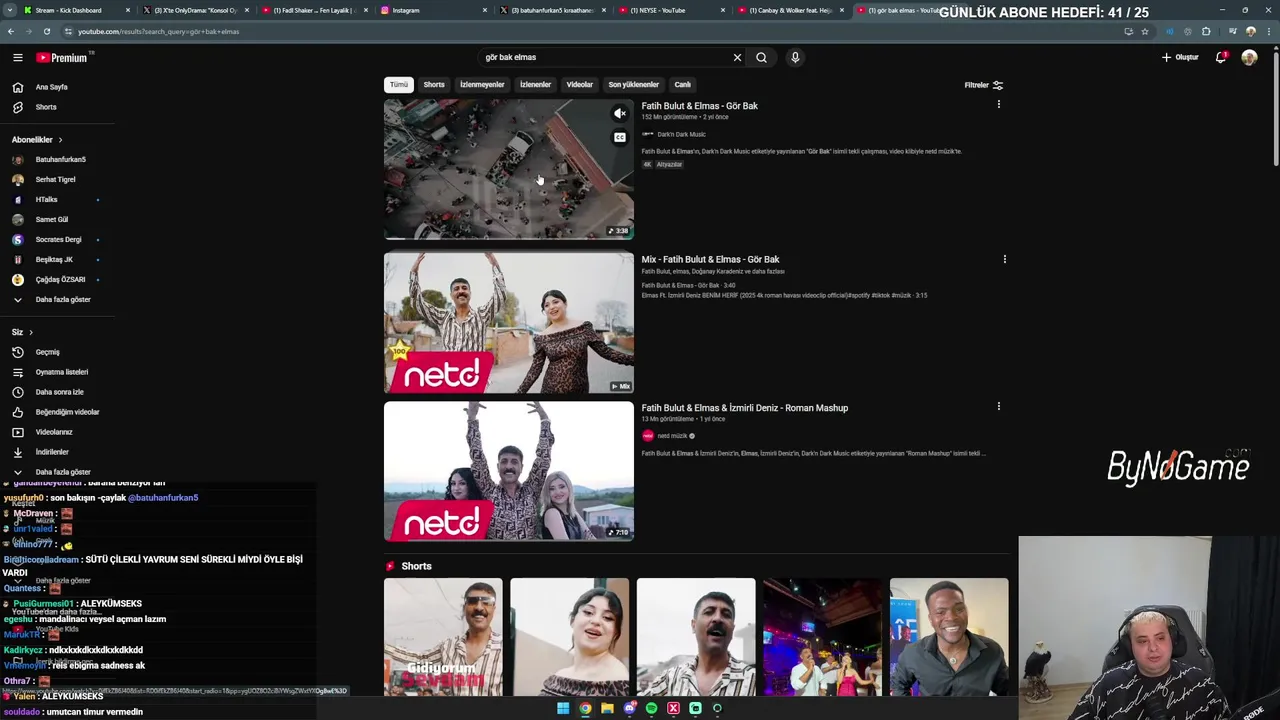The width and height of the screenshot is (1280, 720).
Task: Expand the Siz section arrow
Action: point(30,332)
